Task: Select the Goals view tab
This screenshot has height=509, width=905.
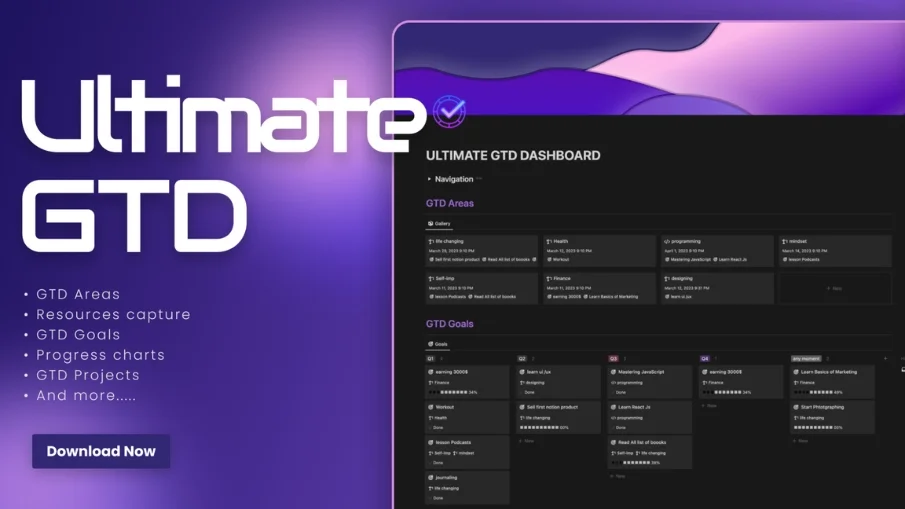Action: coord(438,344)
